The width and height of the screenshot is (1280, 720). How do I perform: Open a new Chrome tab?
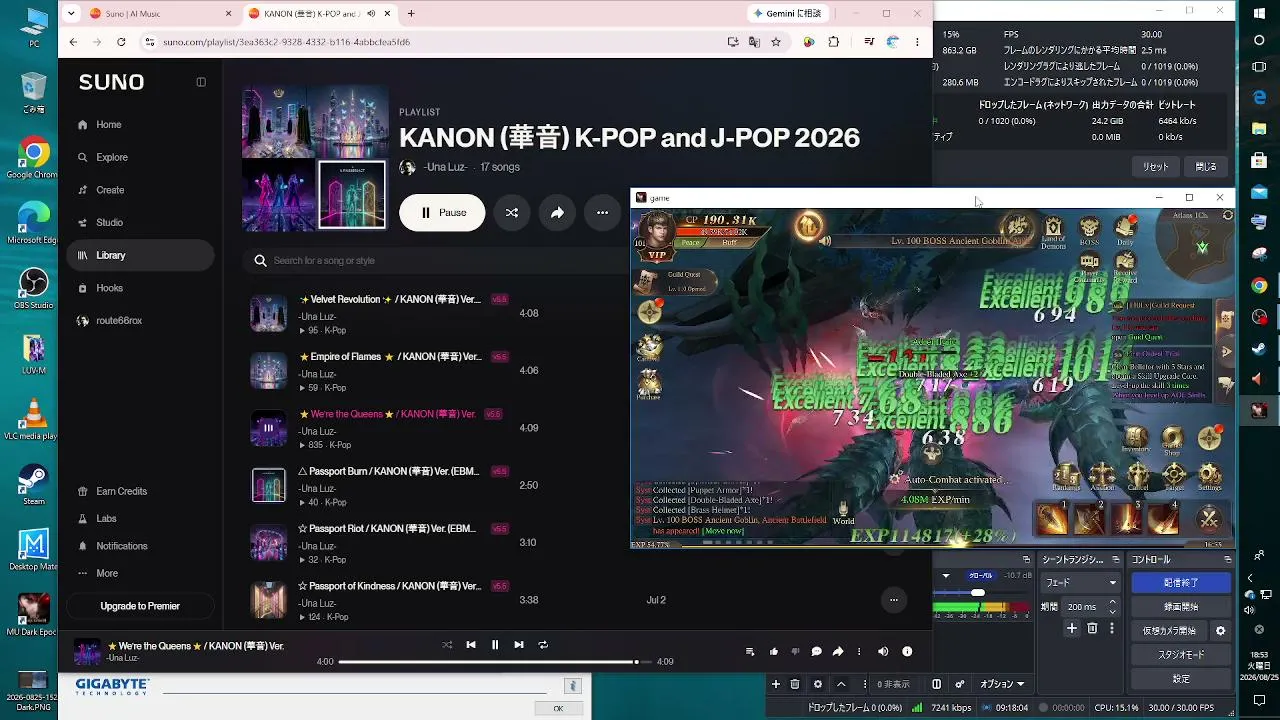[411, 14]
